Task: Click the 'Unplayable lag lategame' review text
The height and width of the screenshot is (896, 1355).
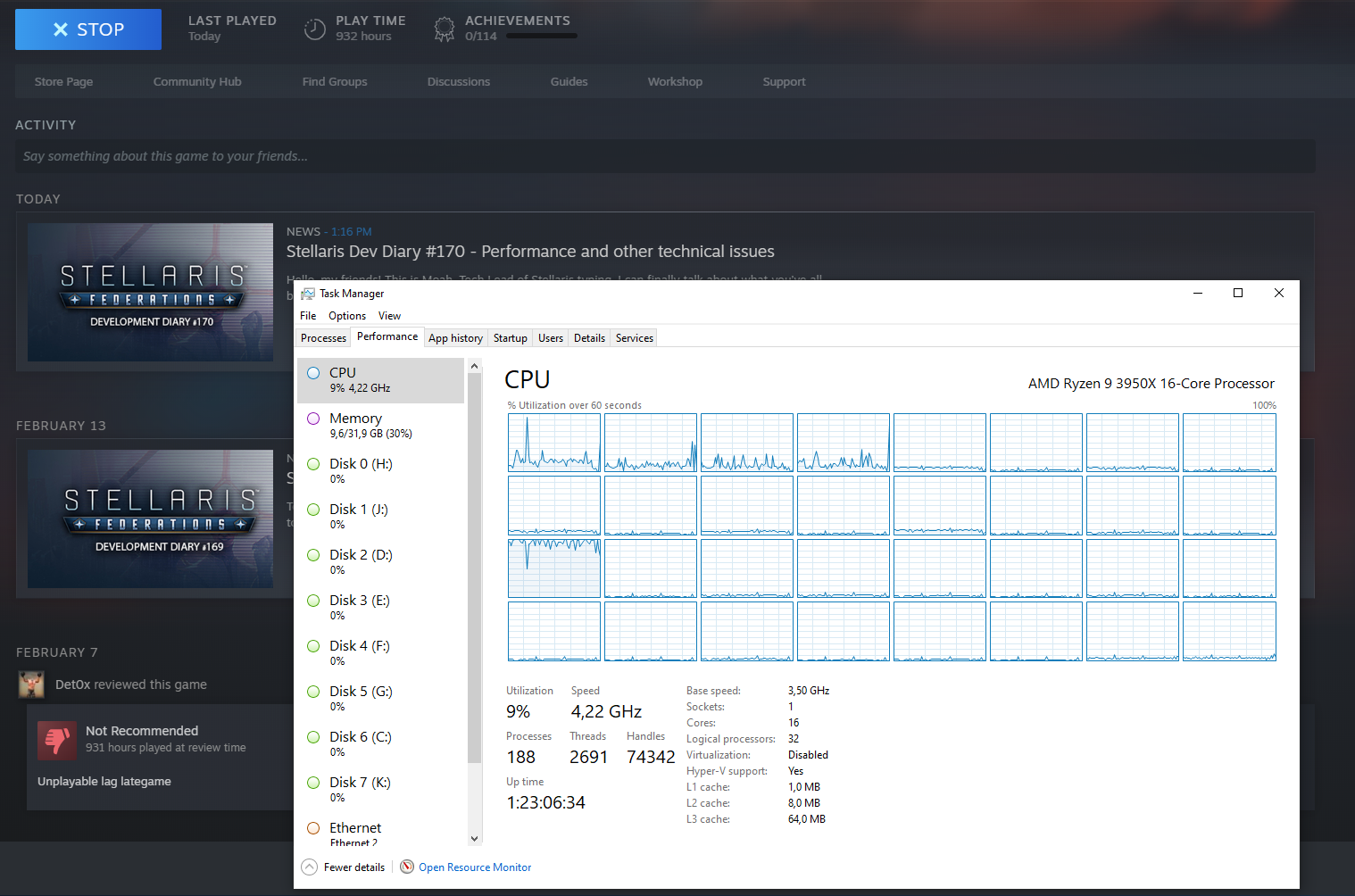Action: pos(104,782)
